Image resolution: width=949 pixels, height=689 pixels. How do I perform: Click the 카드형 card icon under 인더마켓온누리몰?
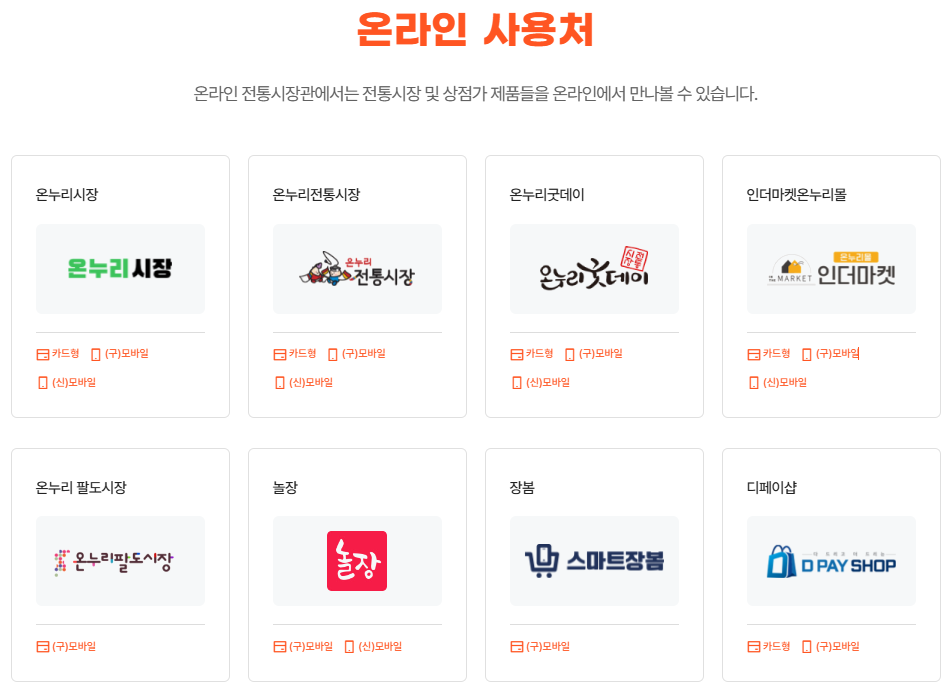pos(754,355)
